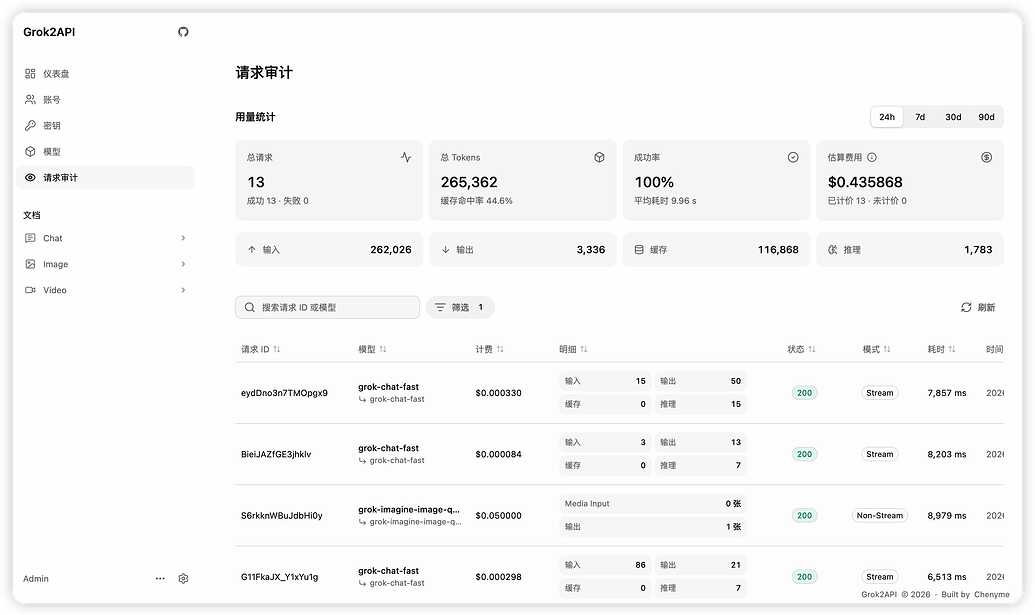Sort table by 请求 ID column
1035x615 pixels.
pos(261,349)
